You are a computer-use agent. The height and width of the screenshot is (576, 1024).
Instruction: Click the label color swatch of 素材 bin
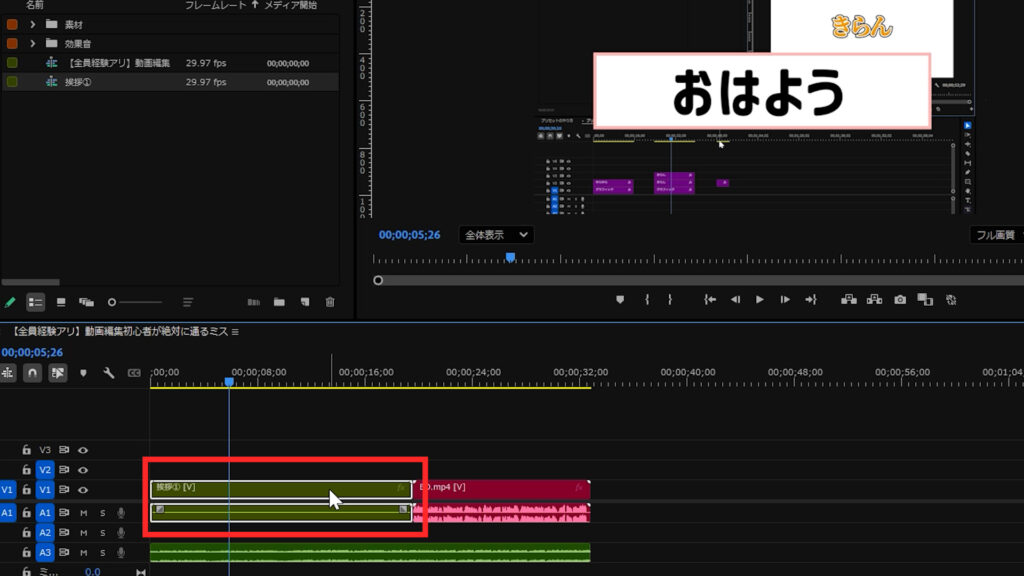click(x=12, y=24)
